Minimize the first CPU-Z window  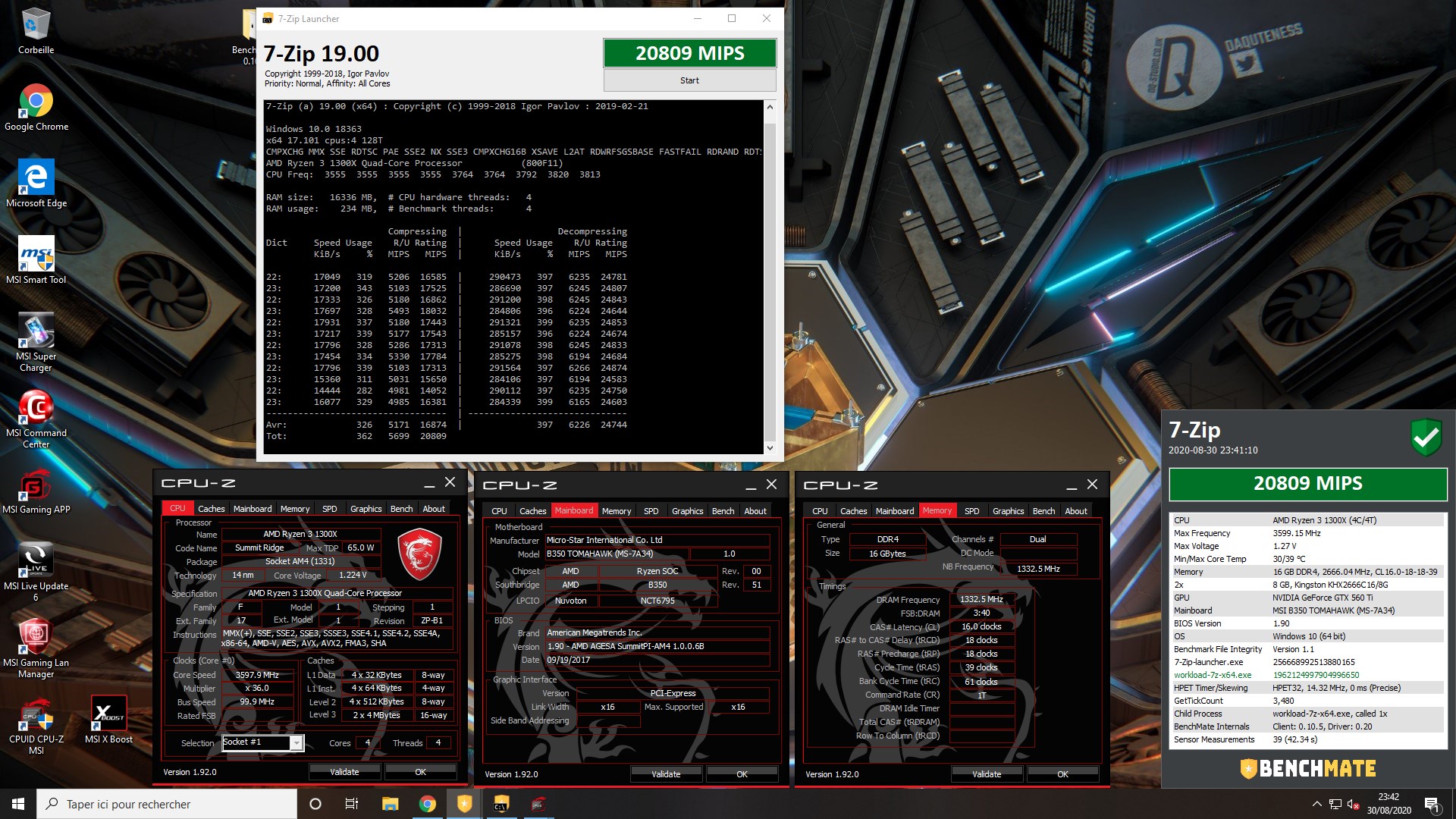click(x=429, y=483)
